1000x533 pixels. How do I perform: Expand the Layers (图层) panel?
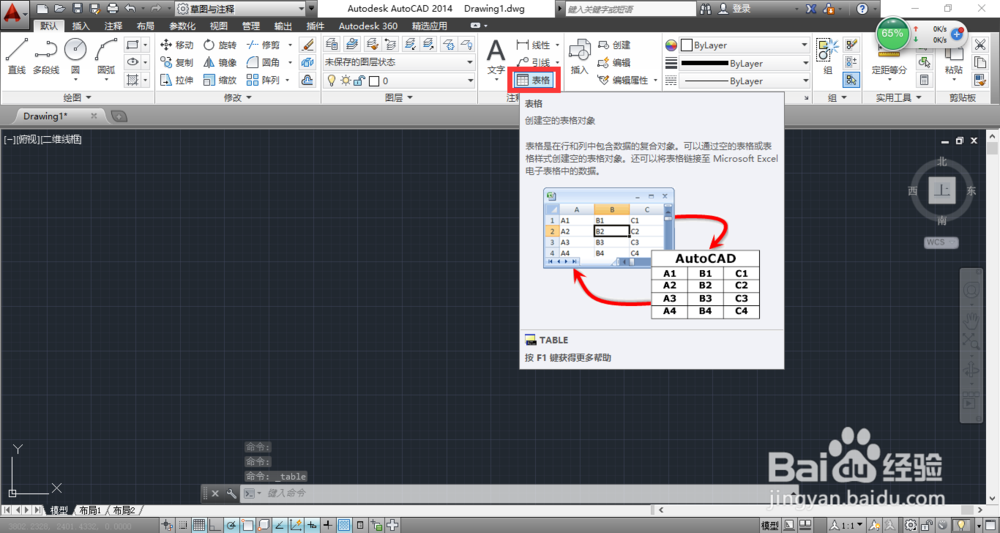[x=399, y=98]
